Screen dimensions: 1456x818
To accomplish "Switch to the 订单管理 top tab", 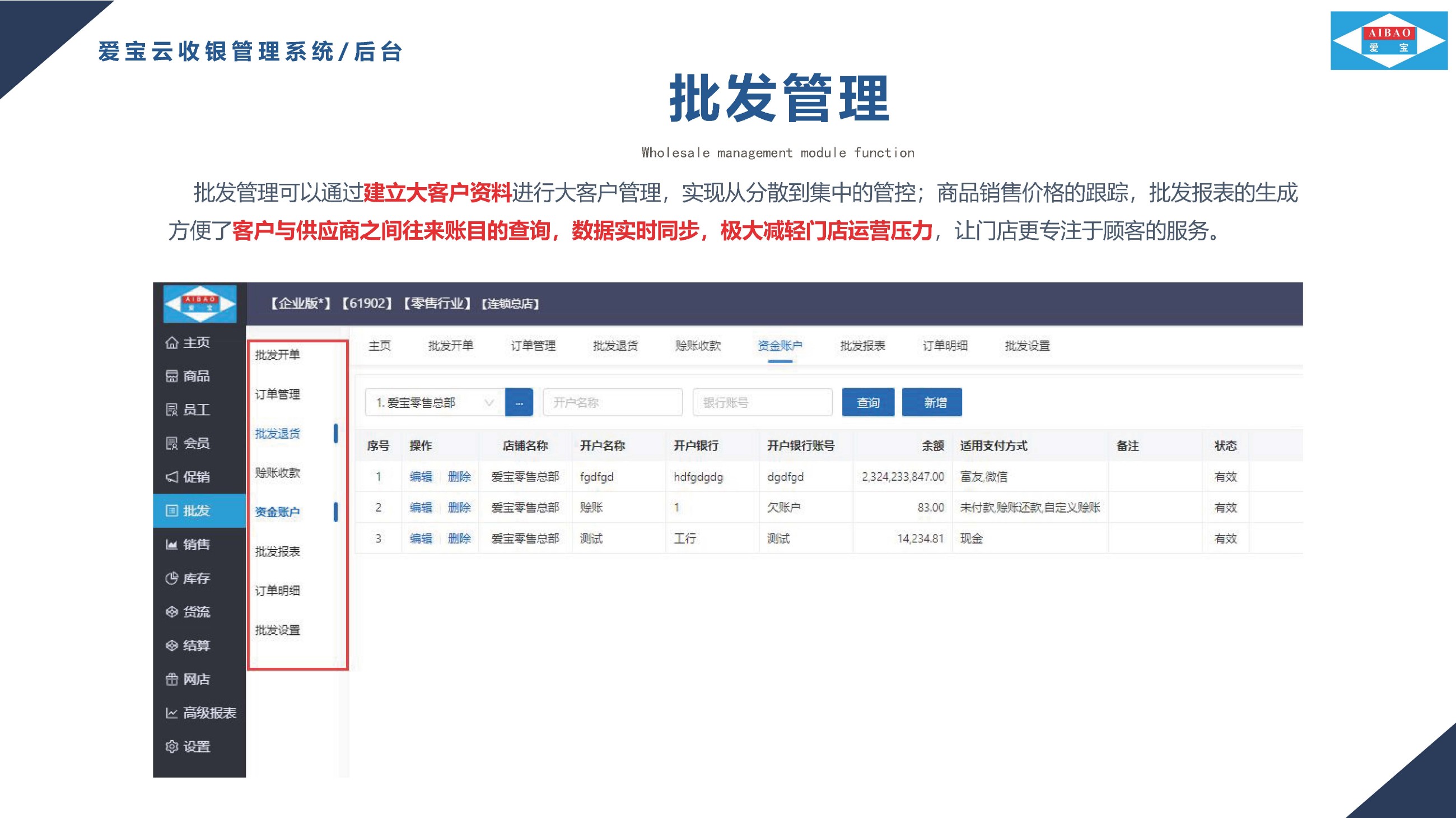I will point(533,345).
